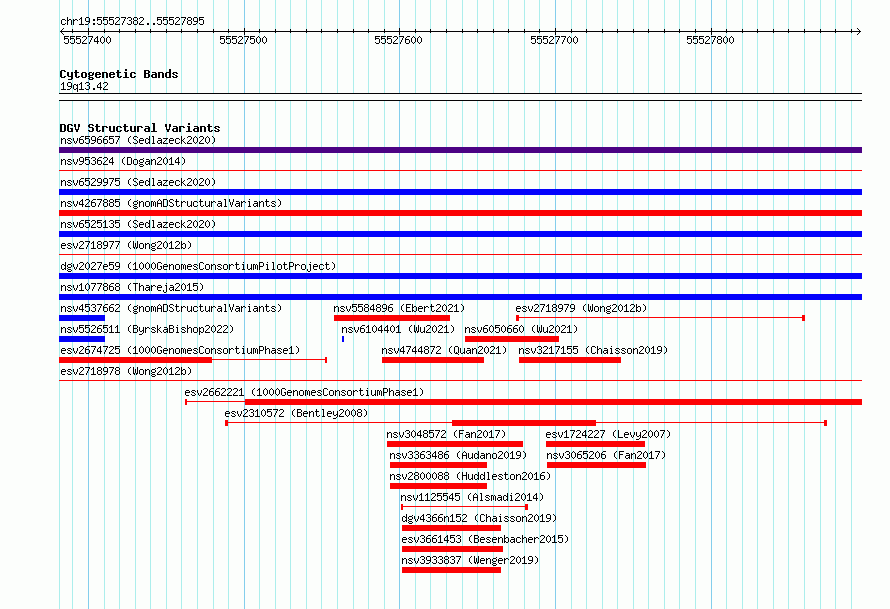Select the blue nsv6529975 variant bar
890x609 pixels.
click(x=460, y=192)
